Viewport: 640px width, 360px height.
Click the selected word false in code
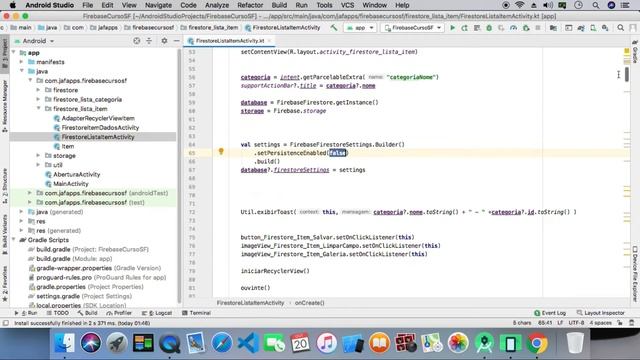338,153
